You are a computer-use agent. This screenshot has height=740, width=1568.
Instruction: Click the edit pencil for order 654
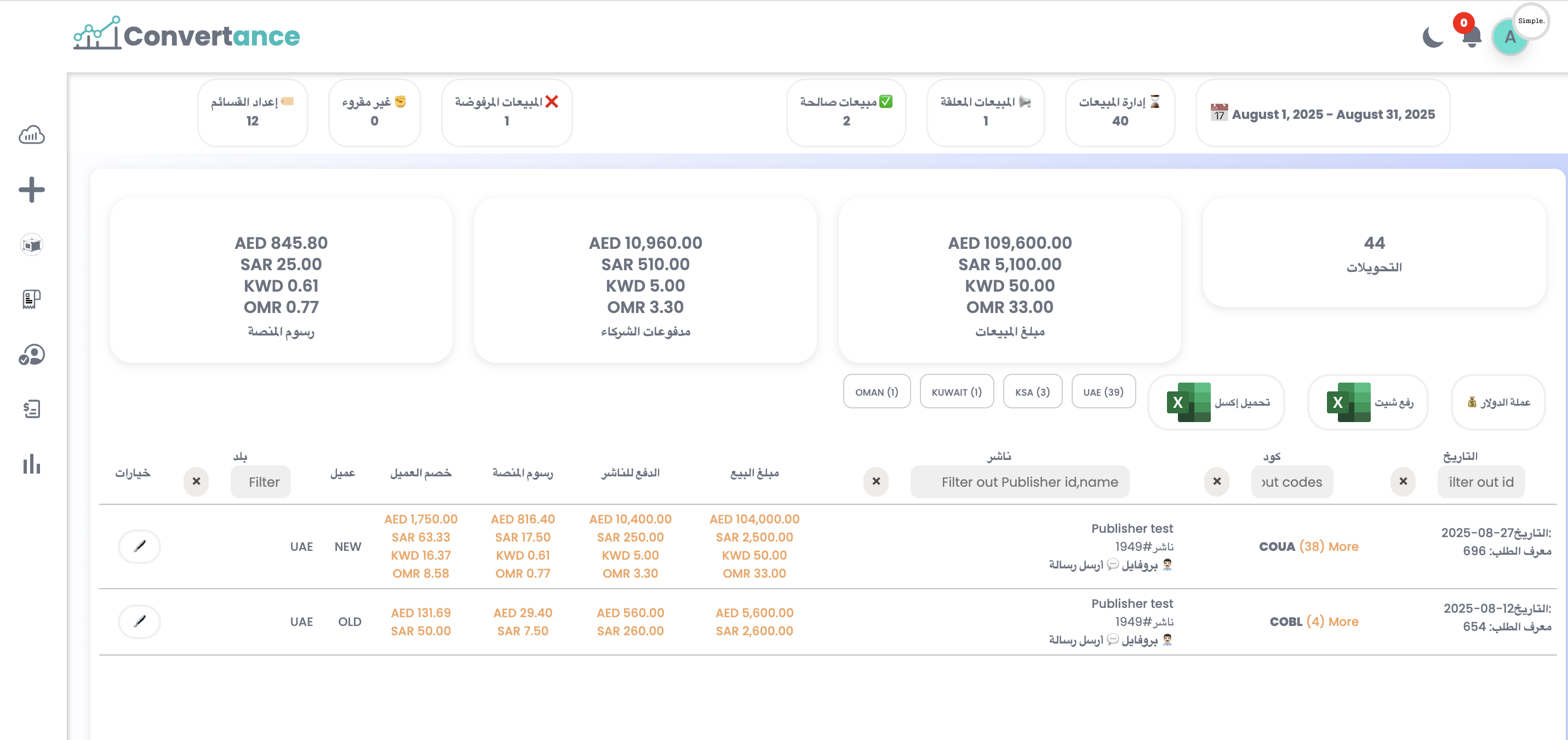pyautogui.click(x=139, y=621)
